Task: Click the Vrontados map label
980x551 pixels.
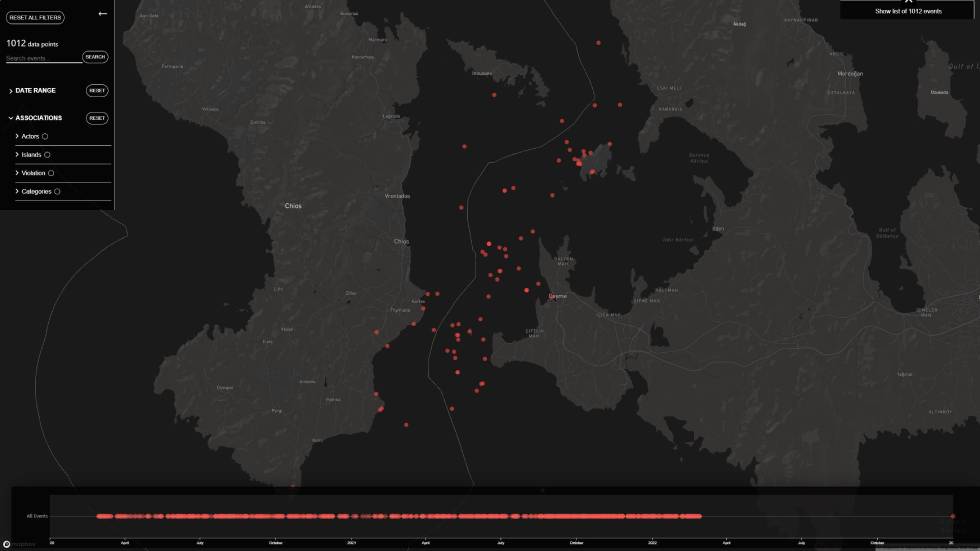Action: [x=398, y=196]
